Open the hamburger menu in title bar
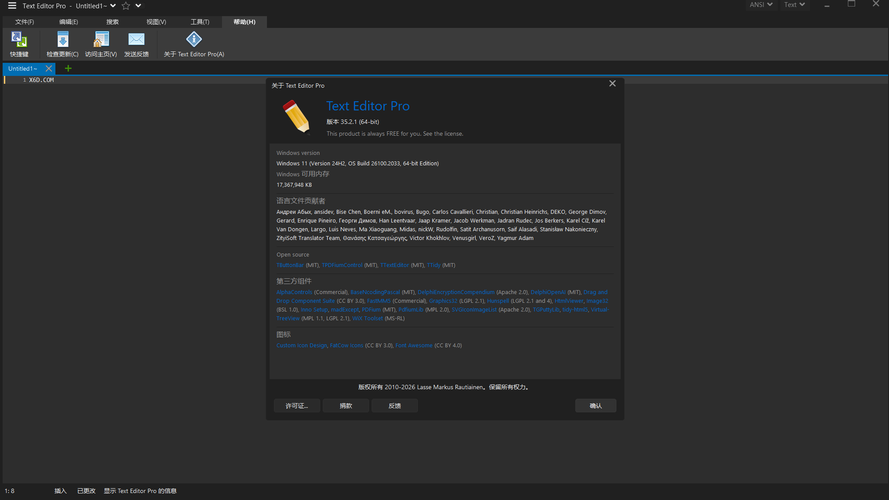Viewport: 889px width, 500px height. [12, 5]
